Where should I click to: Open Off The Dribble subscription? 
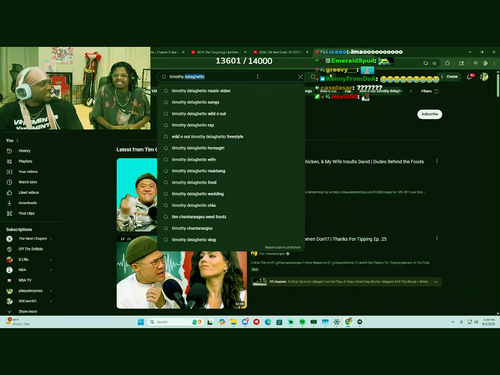(29, 249)
